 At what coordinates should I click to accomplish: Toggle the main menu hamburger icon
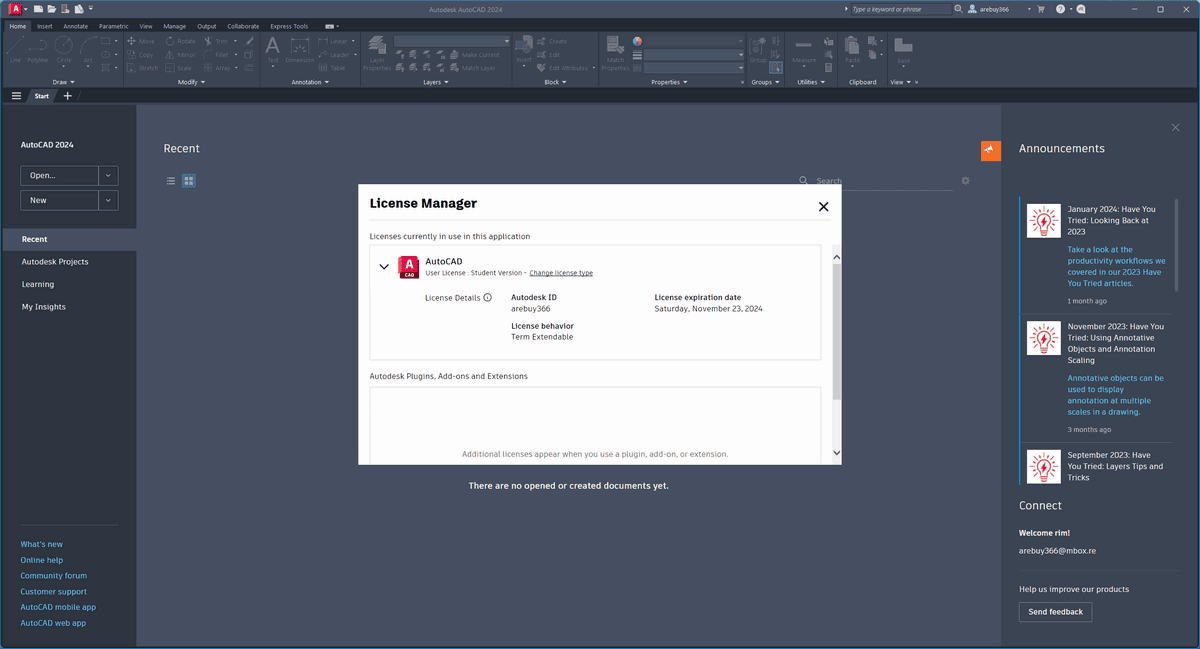[x=16, y=96]
